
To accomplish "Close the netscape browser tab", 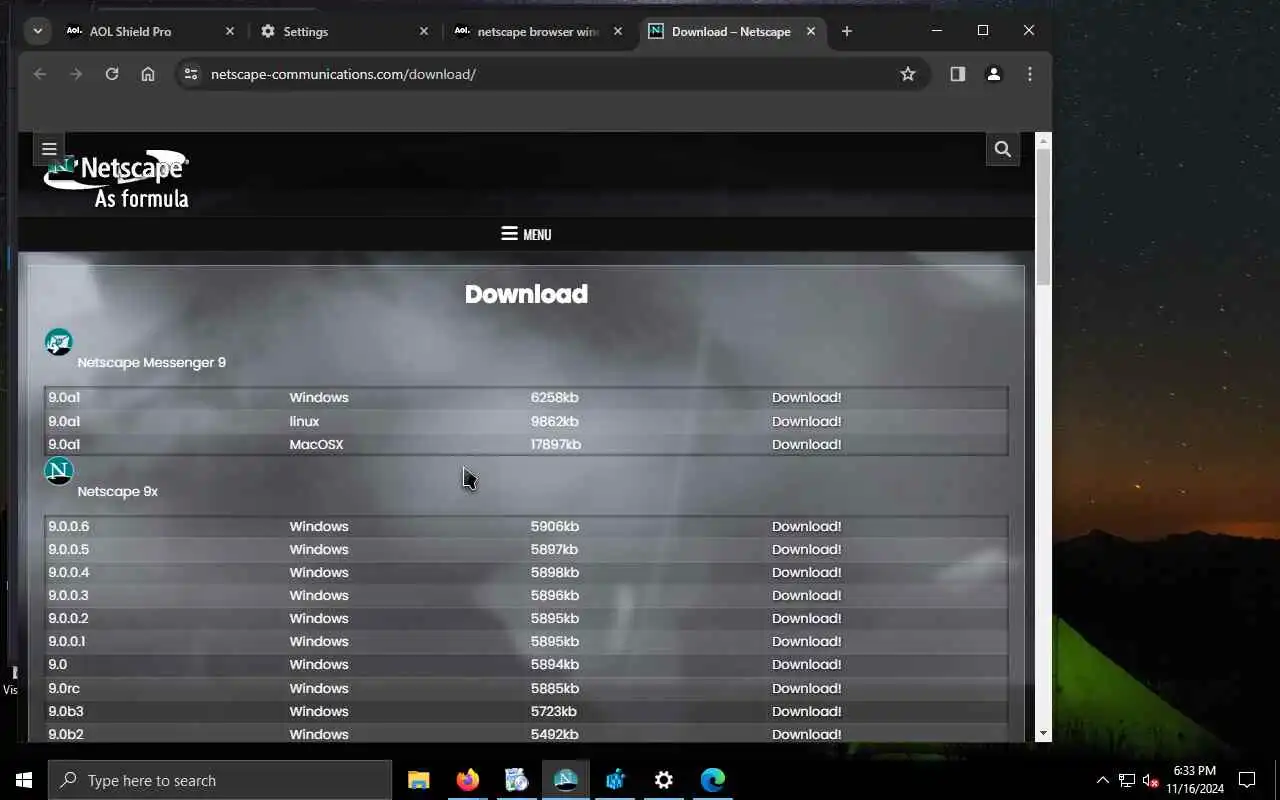I will (617, 31).
